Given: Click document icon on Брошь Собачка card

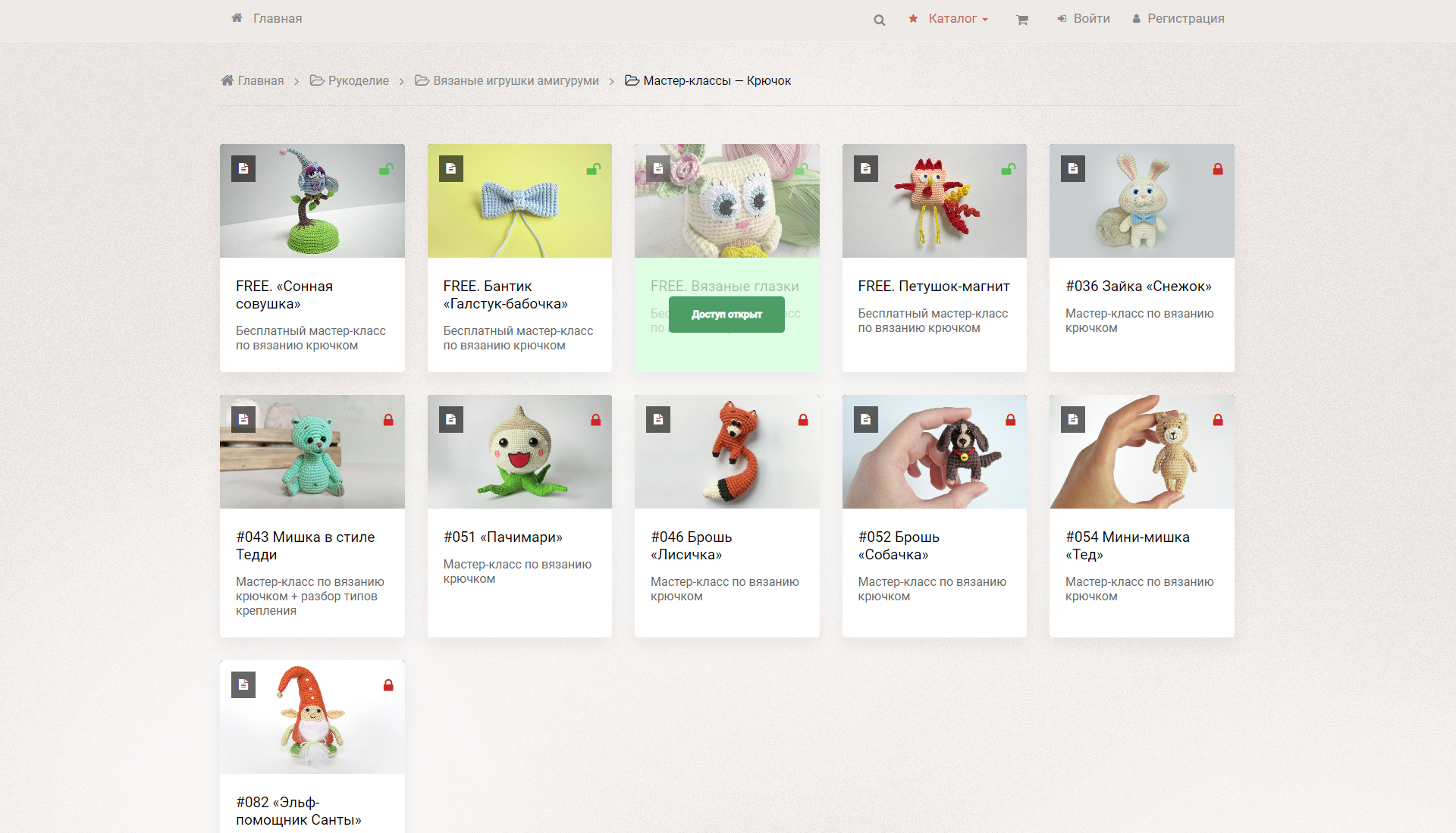Looking at the screenshot, I should tap(866, 420).
